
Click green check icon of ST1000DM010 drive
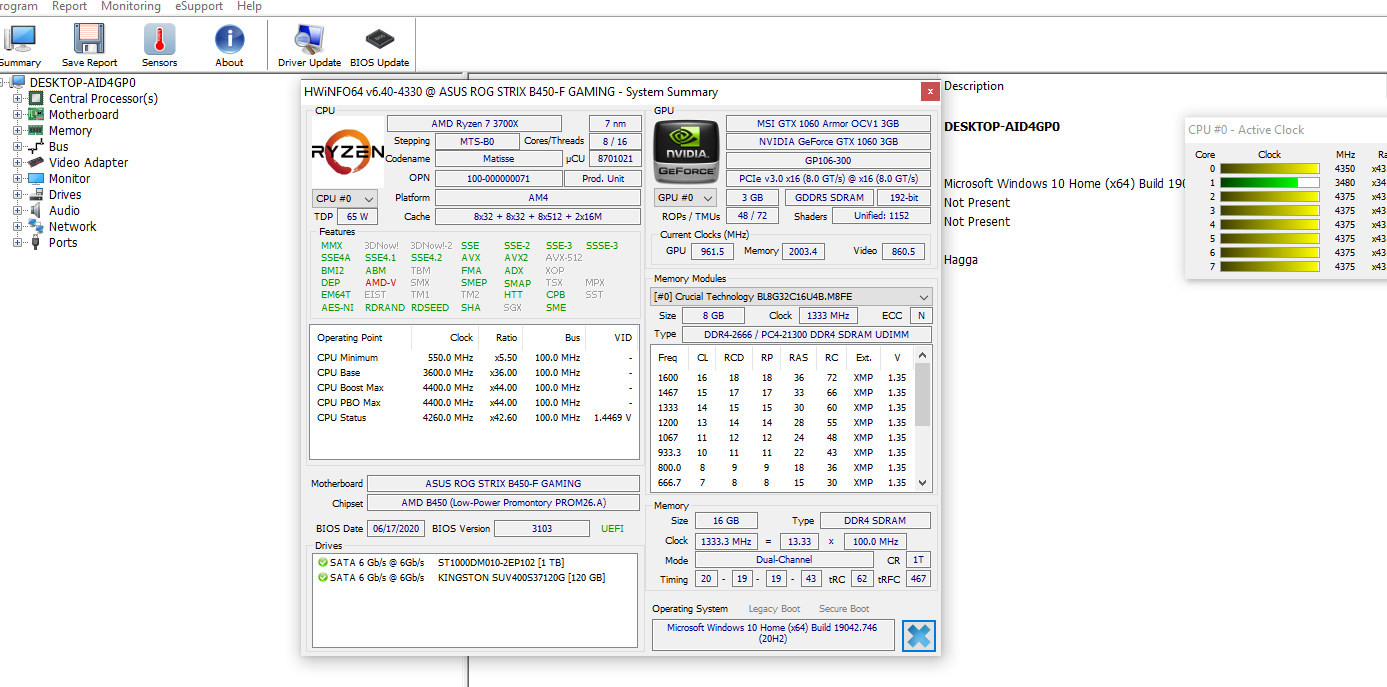pos(323,563)
